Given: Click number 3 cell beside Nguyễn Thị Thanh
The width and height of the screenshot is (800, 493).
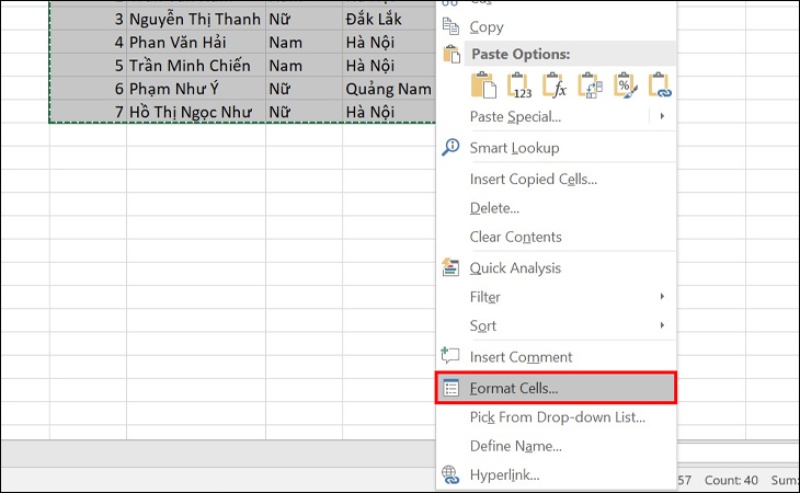Looking at the screenshot, I should [88, 19].
